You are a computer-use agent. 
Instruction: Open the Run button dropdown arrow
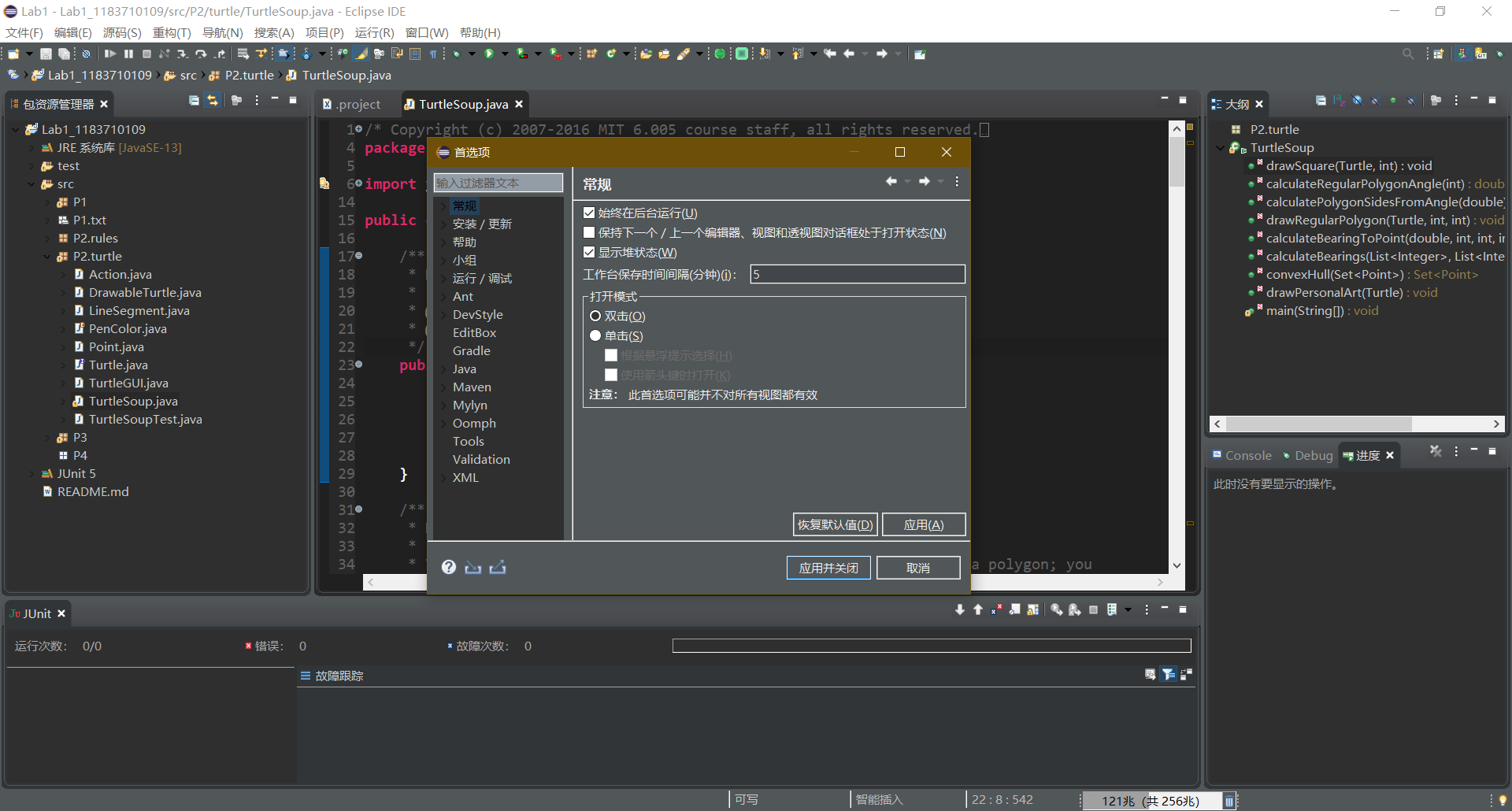click(x=505, y=54)
